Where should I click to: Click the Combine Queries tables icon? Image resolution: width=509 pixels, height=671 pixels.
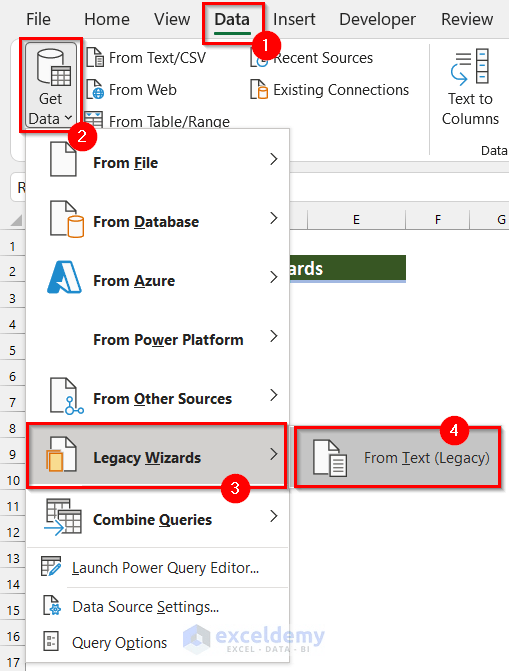coord(63,517)
